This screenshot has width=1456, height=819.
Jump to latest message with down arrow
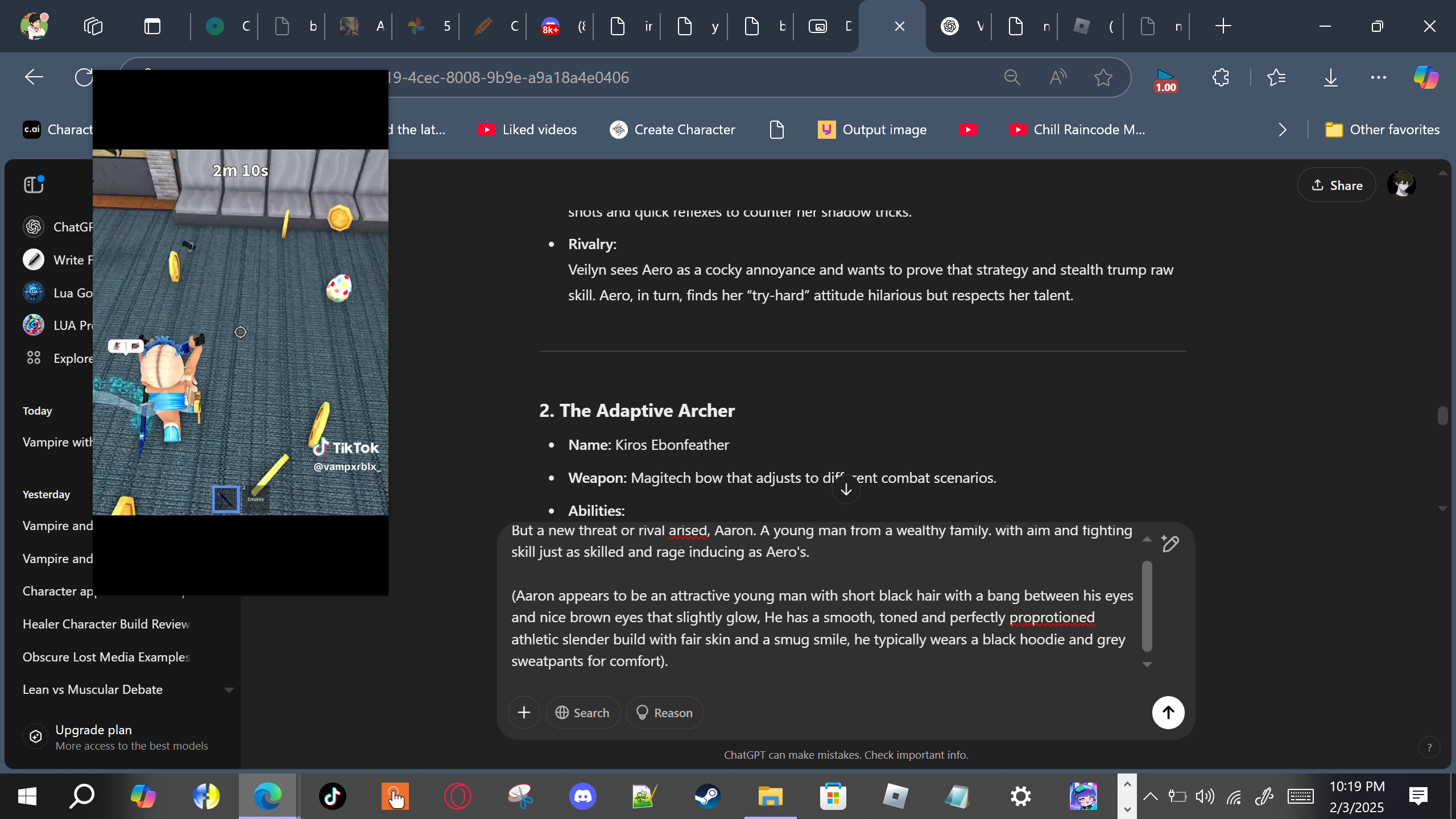[x=846, y=490]
